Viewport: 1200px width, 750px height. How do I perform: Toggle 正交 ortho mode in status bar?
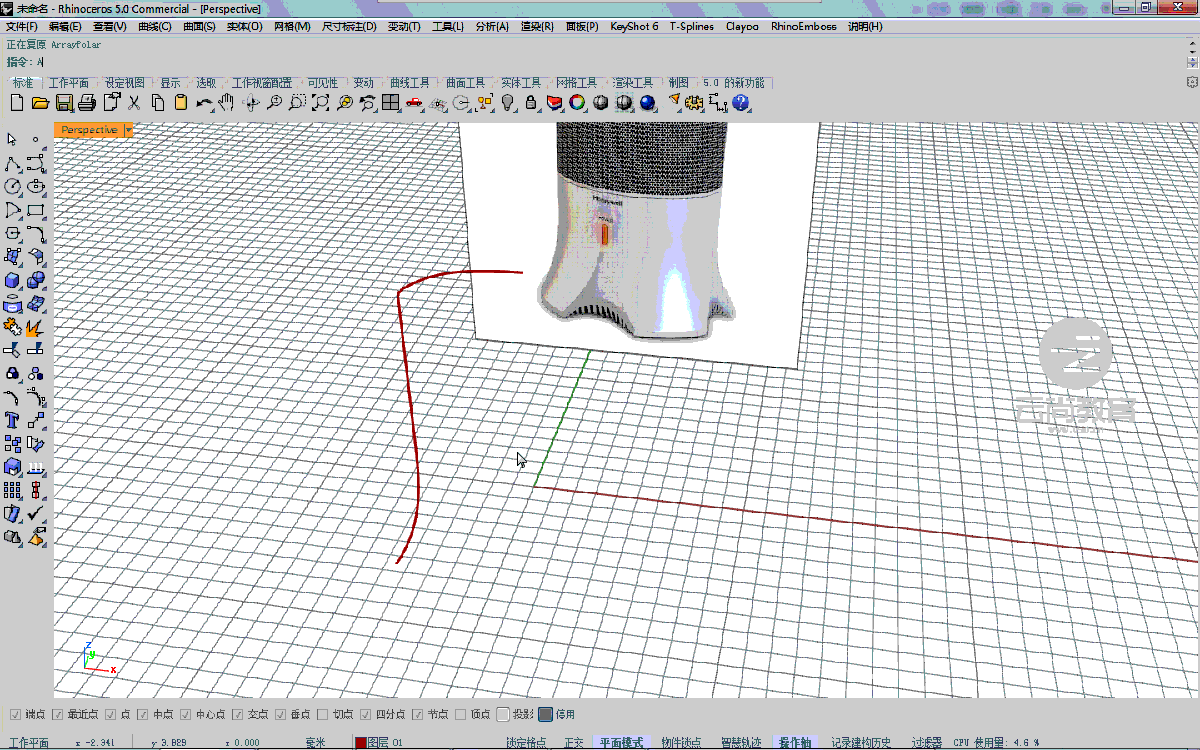point(574,743)
